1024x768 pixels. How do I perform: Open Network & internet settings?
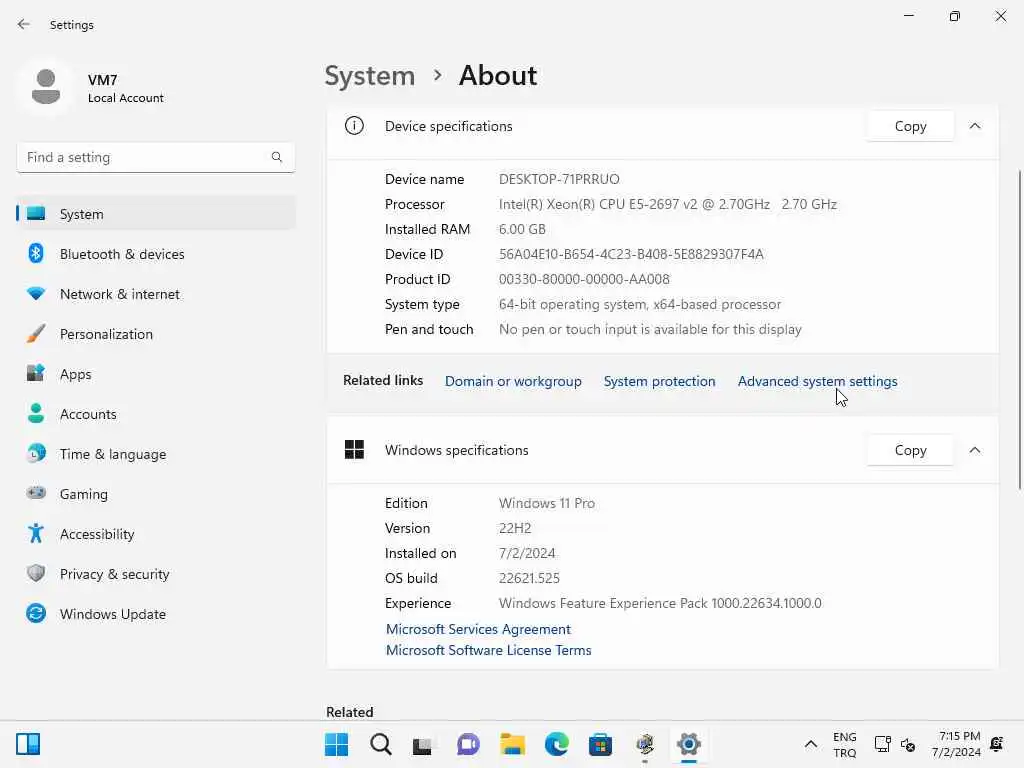pos(156,294)
